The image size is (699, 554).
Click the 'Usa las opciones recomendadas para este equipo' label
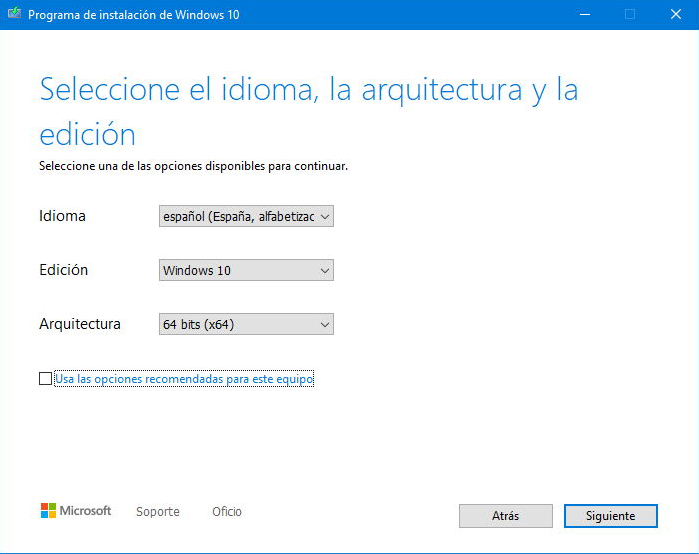click(184, 379)
